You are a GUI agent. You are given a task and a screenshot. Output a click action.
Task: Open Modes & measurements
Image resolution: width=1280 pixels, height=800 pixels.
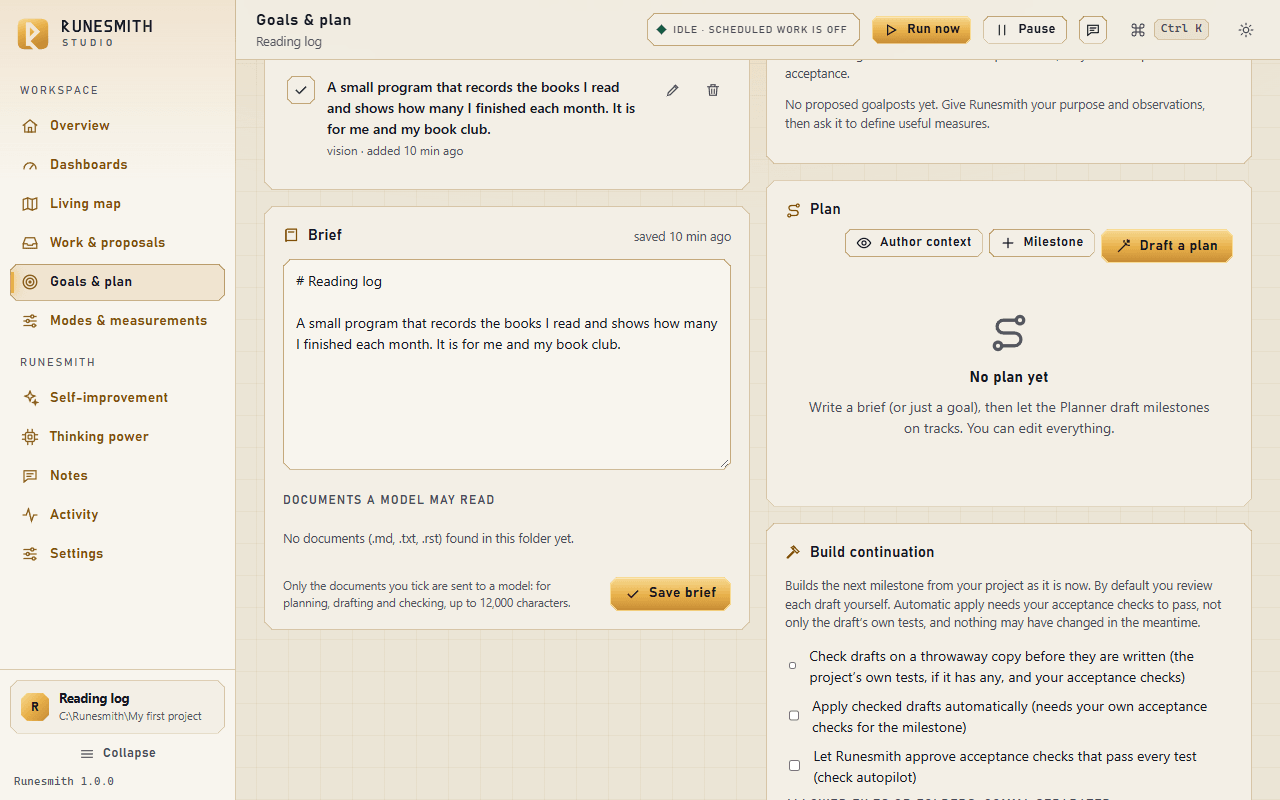click(117, 320)
